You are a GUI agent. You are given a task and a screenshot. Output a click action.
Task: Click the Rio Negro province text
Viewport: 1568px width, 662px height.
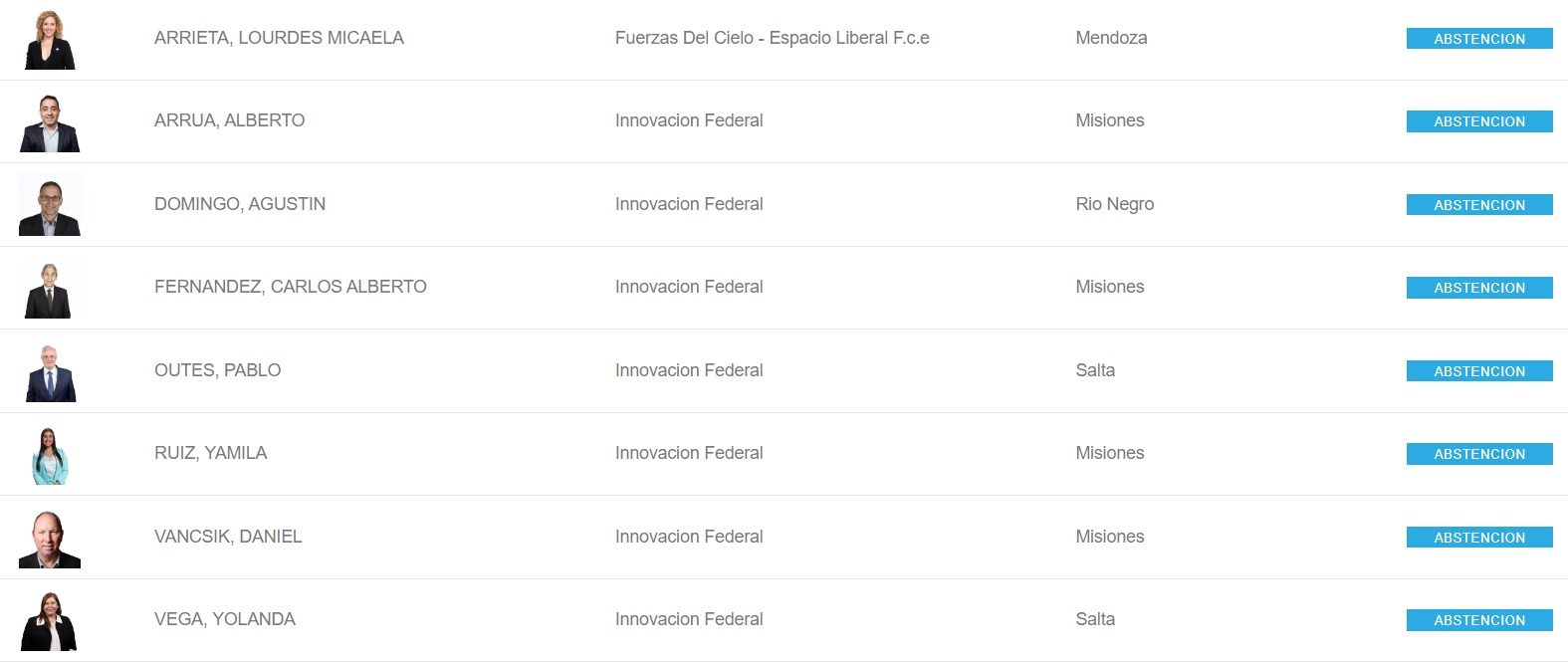[x=1115, y=204]
